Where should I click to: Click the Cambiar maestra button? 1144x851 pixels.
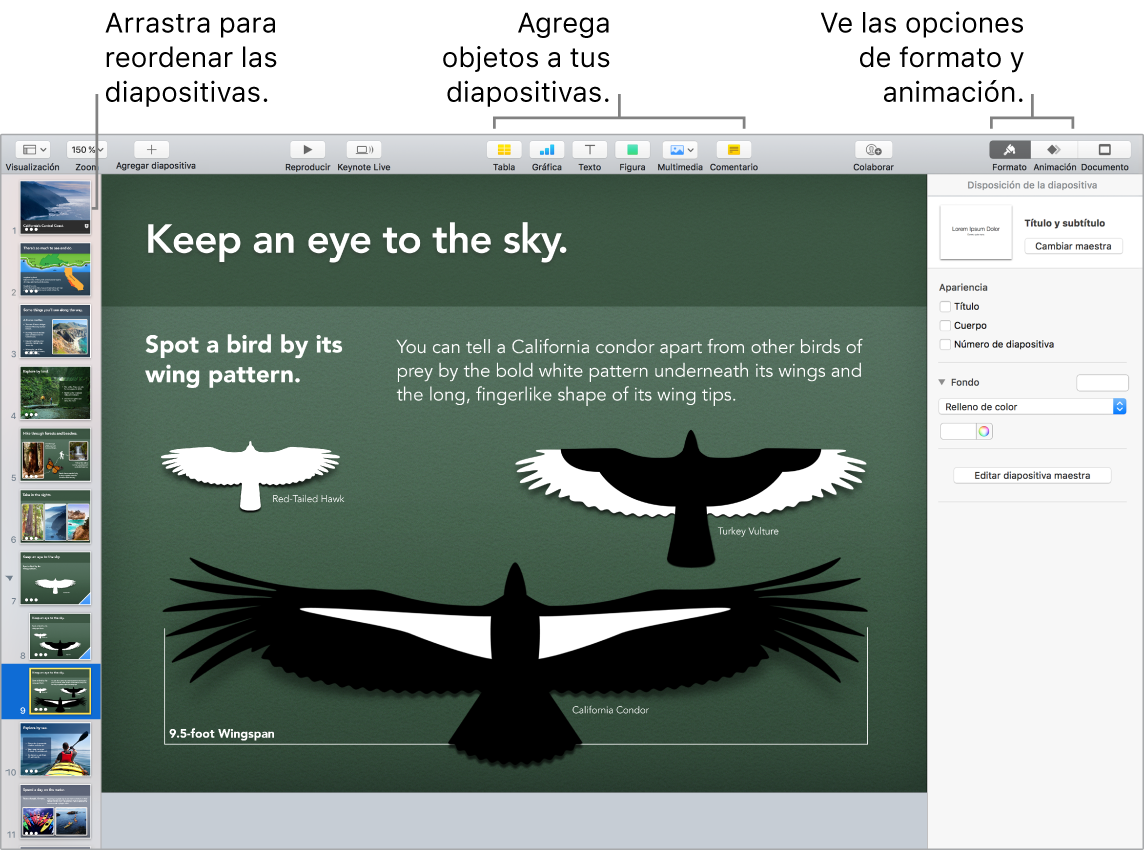(x=1073, y=245)
